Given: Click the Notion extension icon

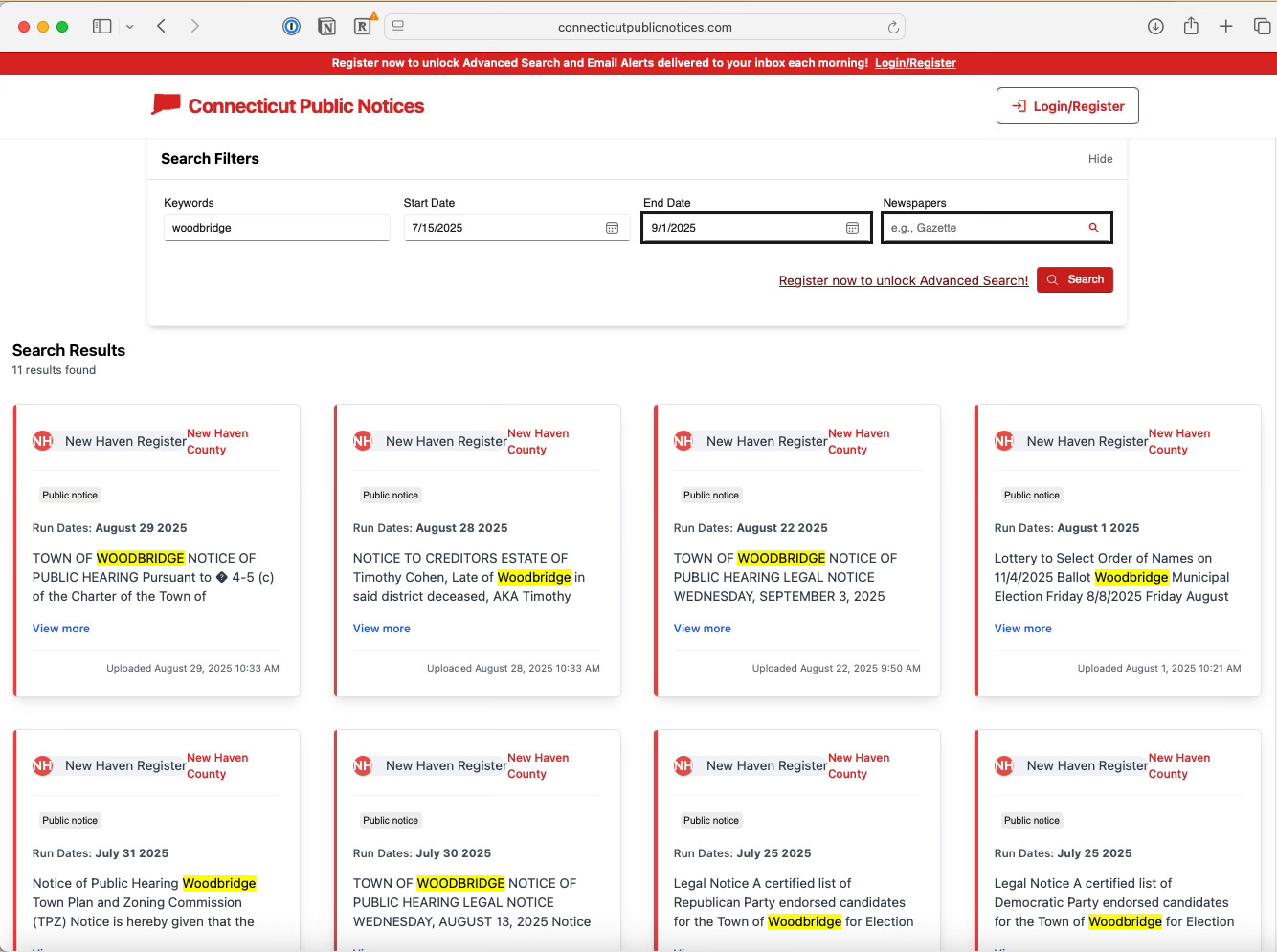Looking at the screenshot, I should coord(326,27).
